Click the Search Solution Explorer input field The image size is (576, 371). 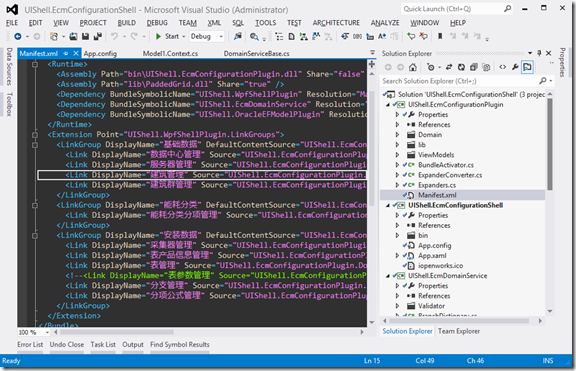point(461,81)
